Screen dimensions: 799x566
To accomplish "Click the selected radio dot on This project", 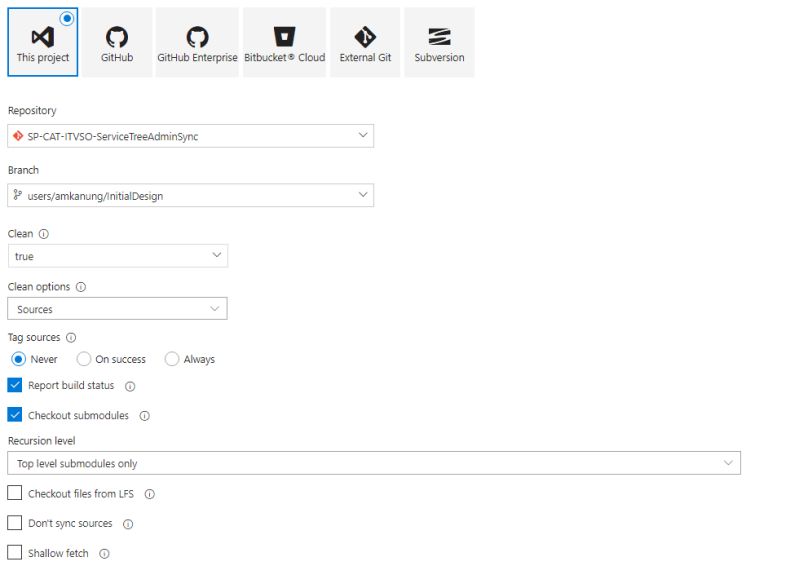I will click(67, 19).
